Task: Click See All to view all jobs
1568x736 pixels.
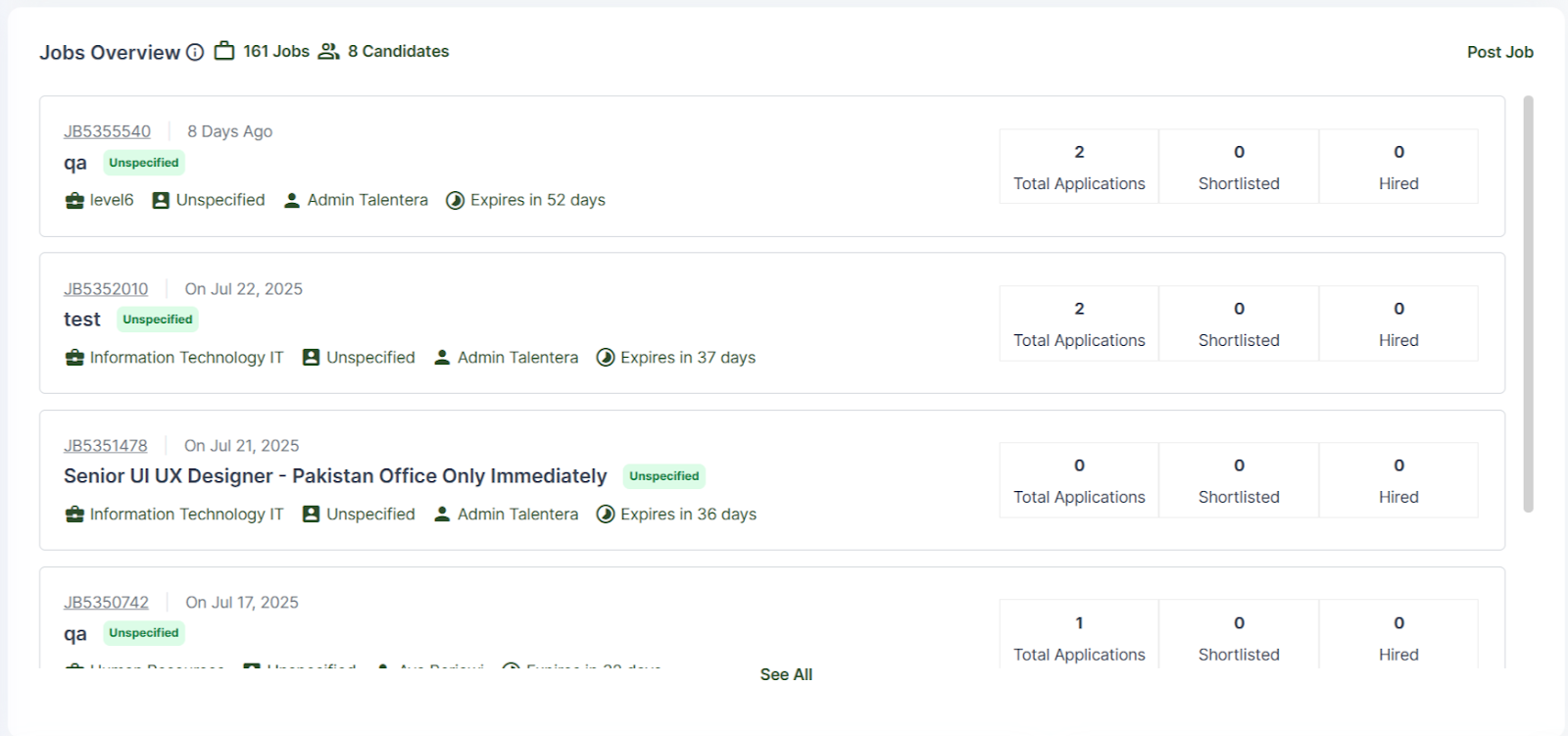Action: (x=786, y=674)
